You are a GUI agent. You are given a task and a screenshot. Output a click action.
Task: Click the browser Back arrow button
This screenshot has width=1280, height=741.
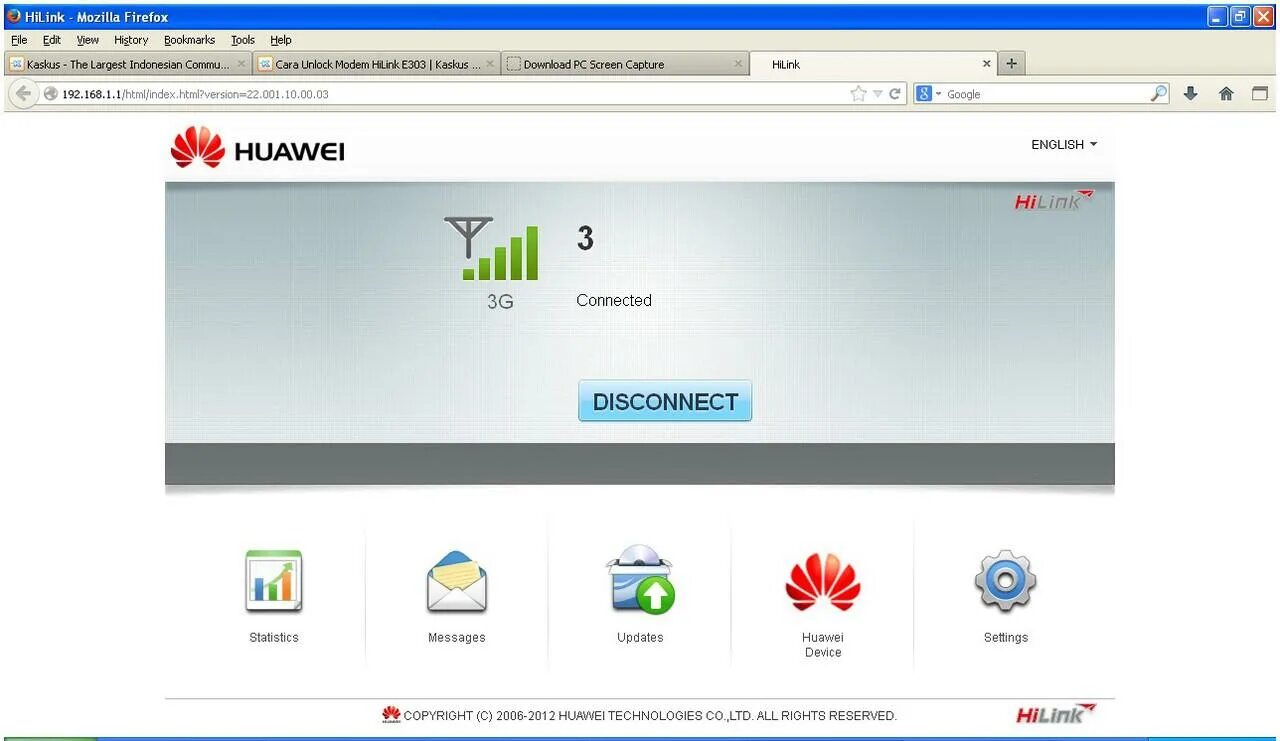(x=23, y=94)
